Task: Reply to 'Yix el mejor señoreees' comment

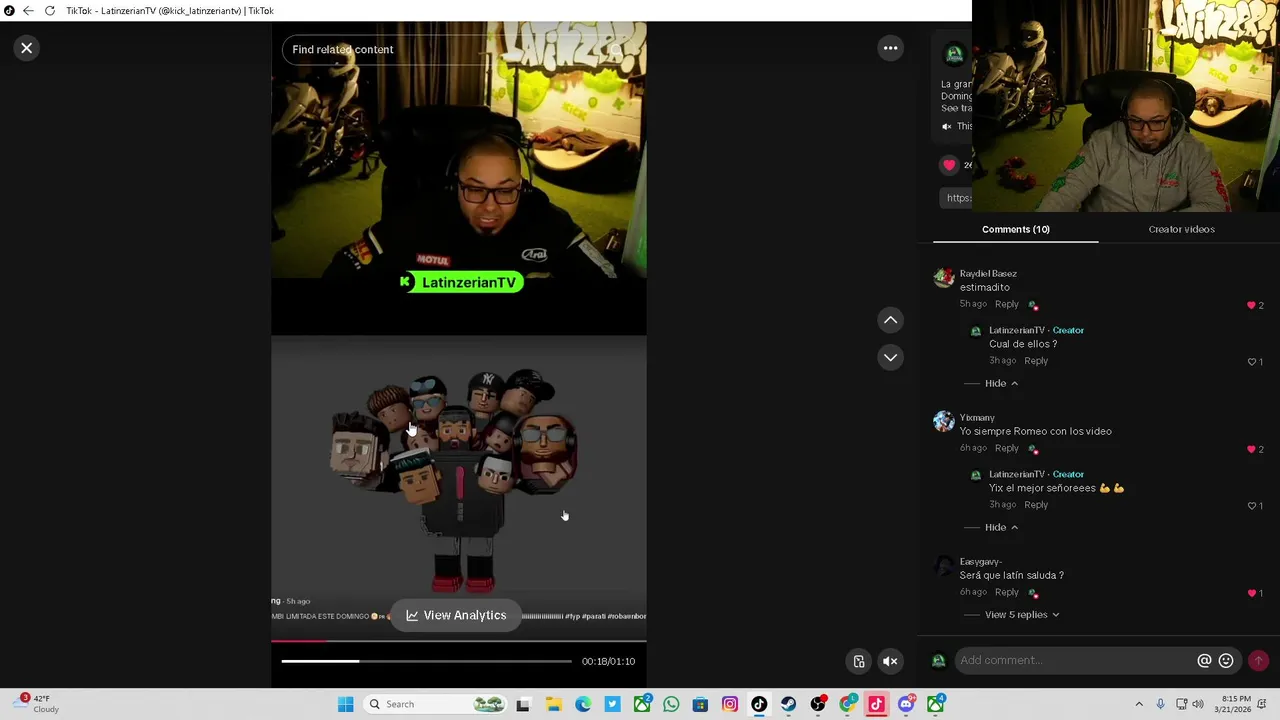Action: [x=1036, y=505]
